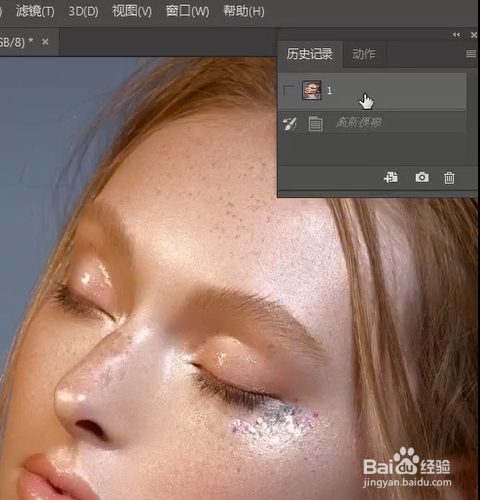
Task: Open the 帮助(H) Help menu
Action: tap(244, 11)
